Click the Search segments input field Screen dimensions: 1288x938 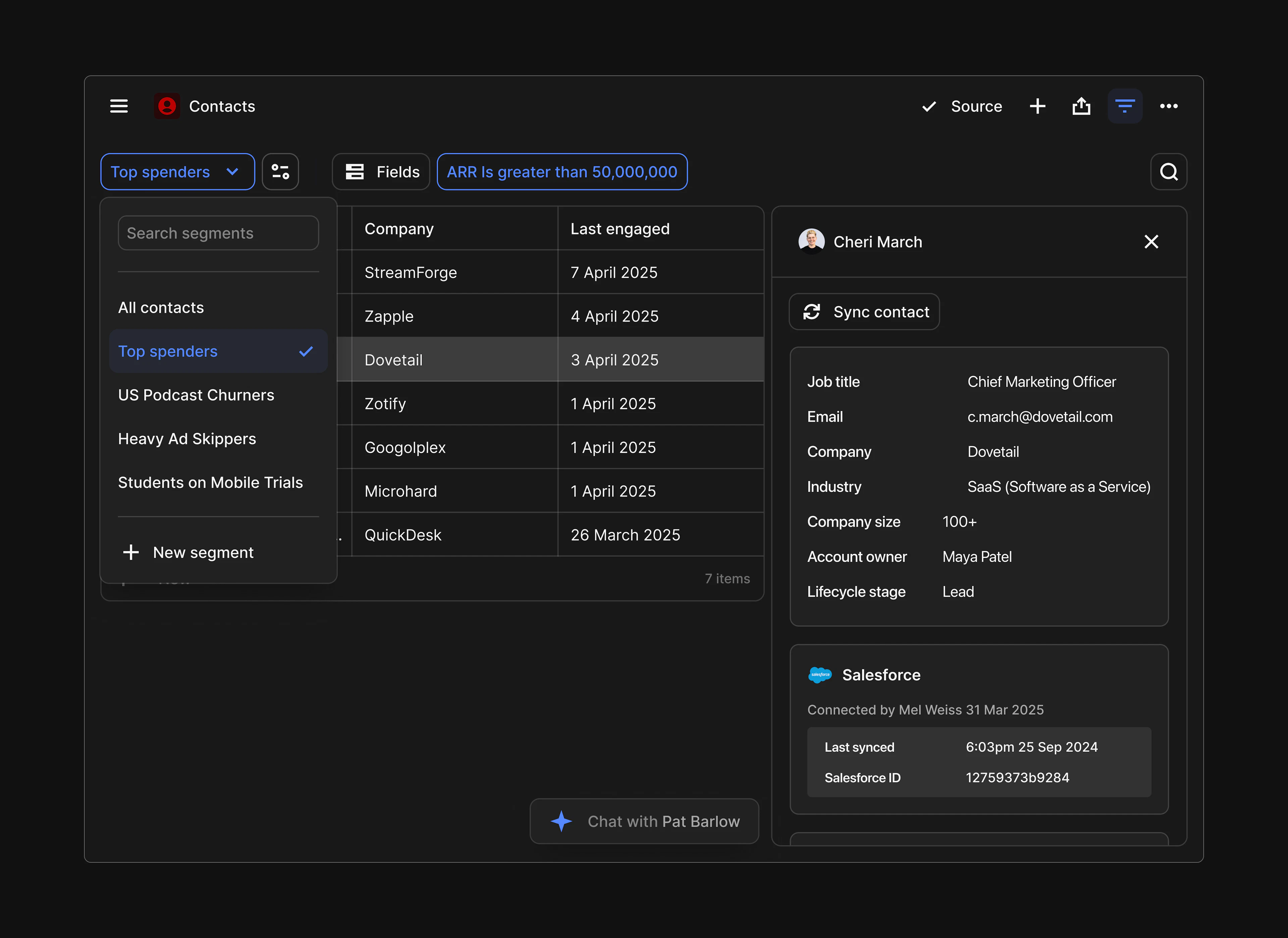(x=218, y=233)
